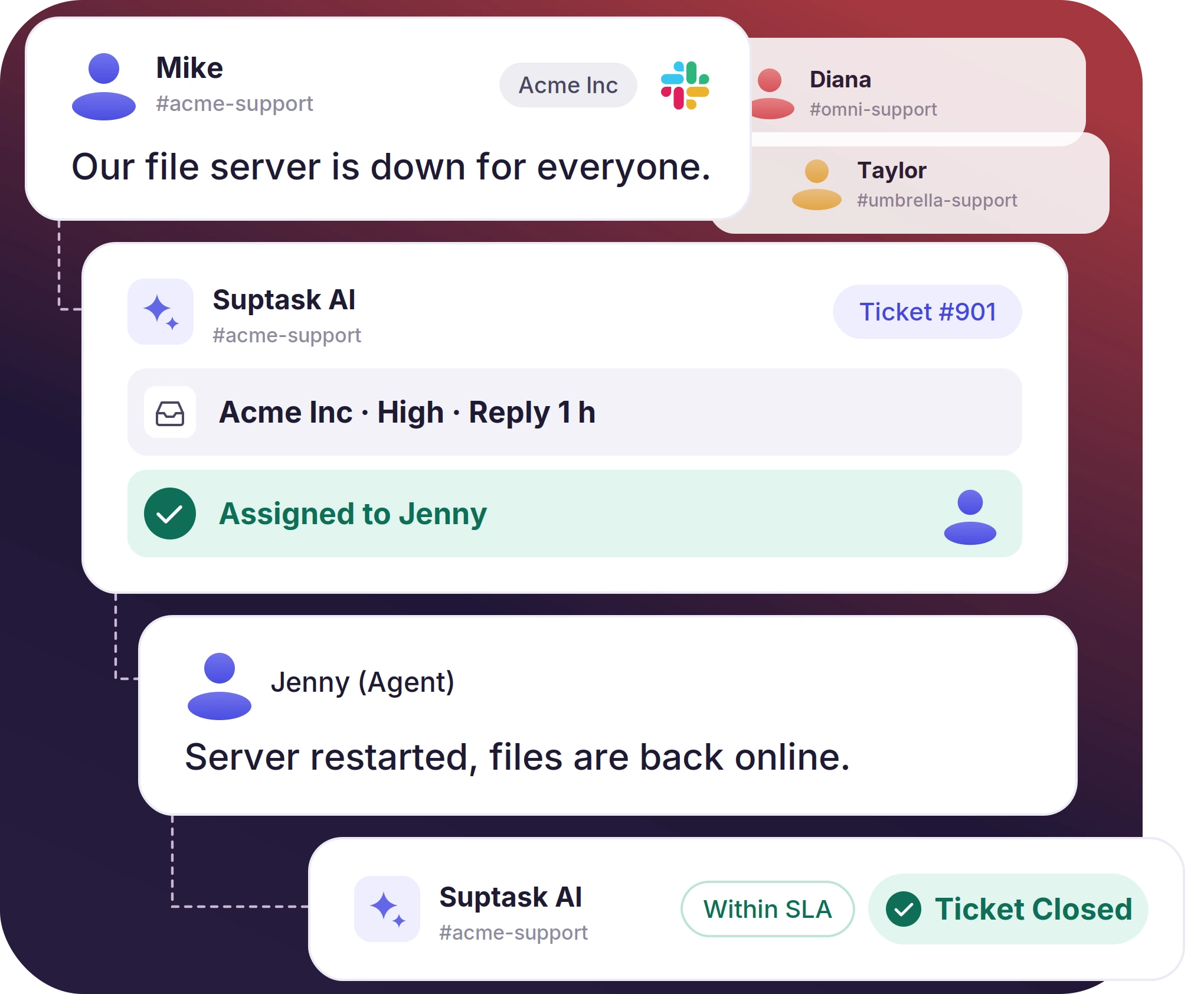Screen dimensions: 1204x994
Task: Click Mike's blue avatar icon
Action: tap(104, 87)
